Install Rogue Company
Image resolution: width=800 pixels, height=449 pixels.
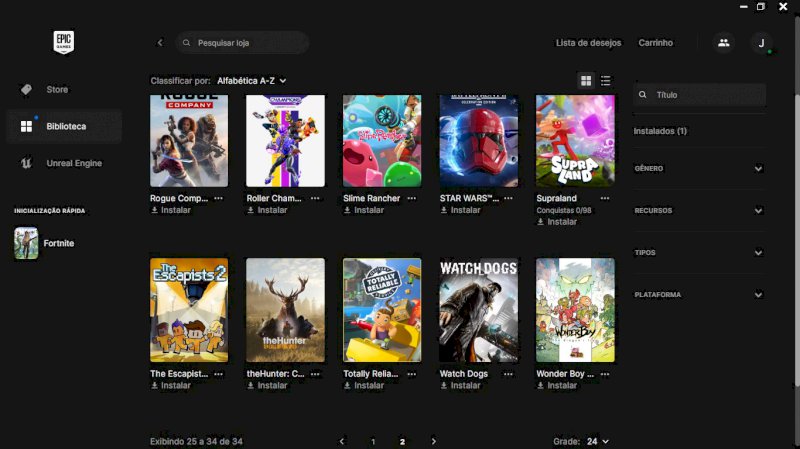pos(170,210)
